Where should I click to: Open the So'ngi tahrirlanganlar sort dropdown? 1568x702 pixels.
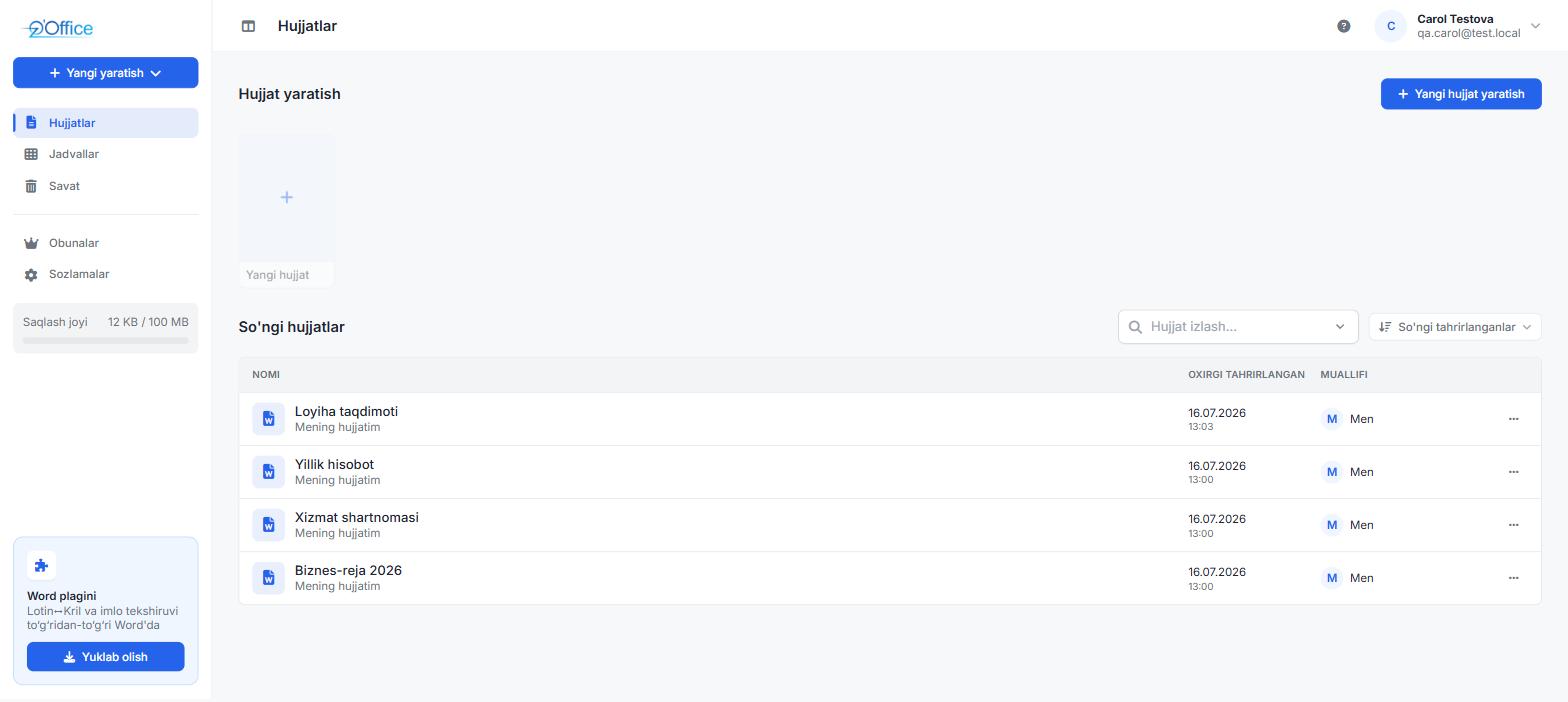(x=1455, y=327)
